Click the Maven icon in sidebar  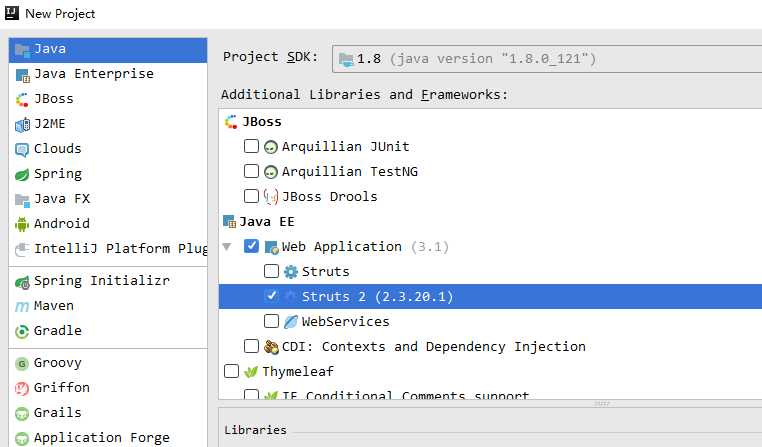tap(22, 307)
